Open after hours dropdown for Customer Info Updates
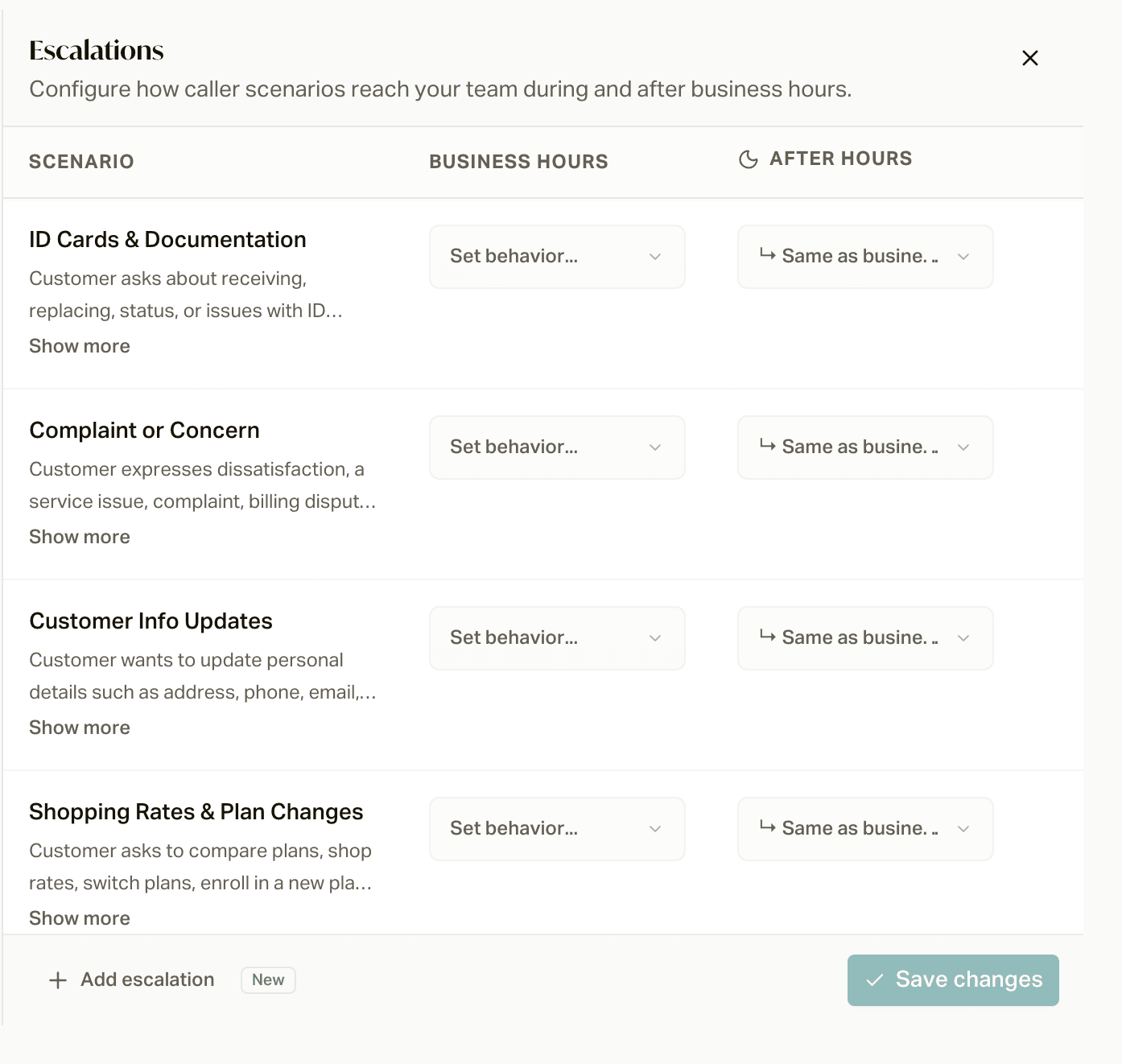The height and width of the screenshot is (1064, 1122). click(865, 638)
